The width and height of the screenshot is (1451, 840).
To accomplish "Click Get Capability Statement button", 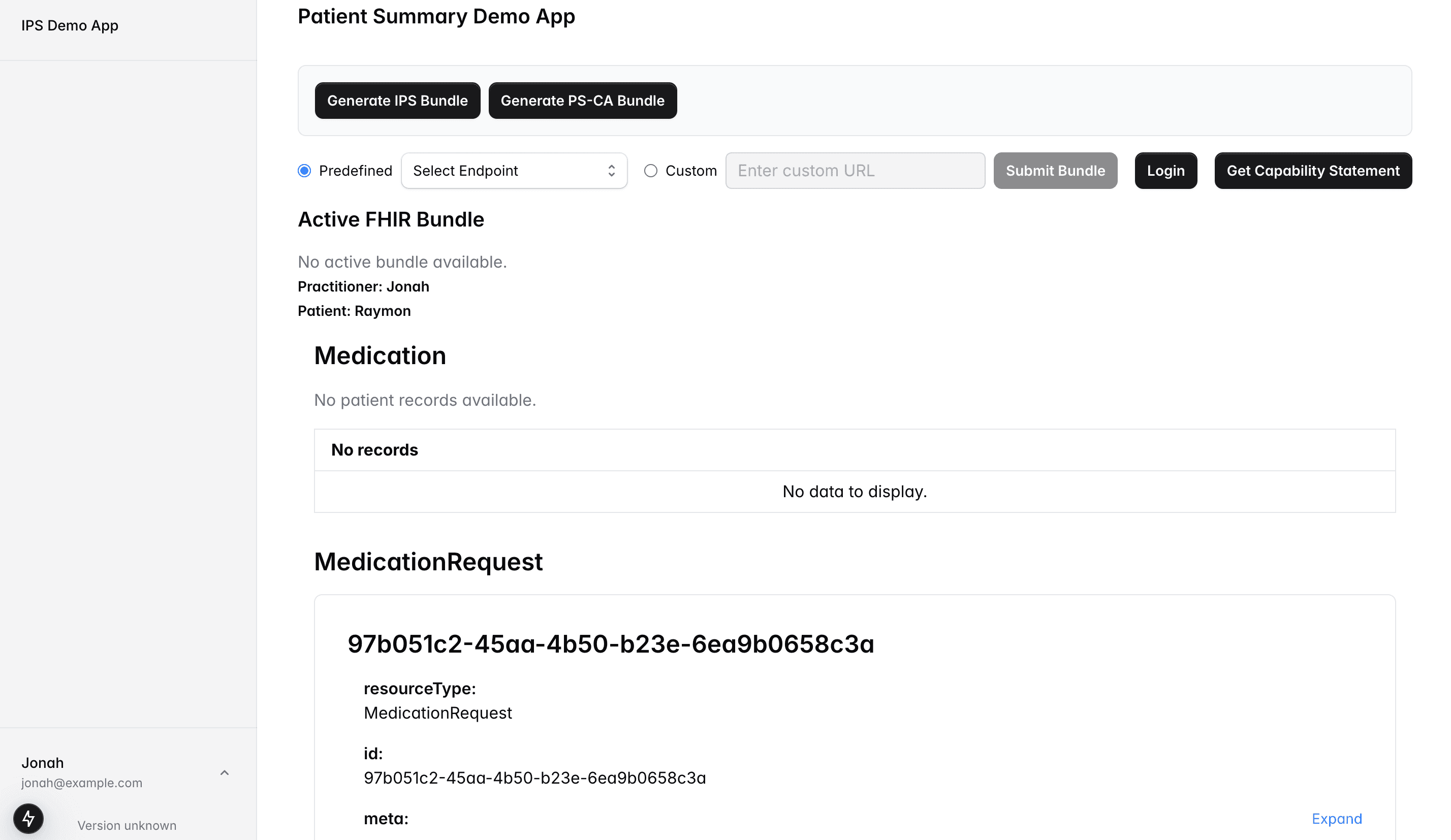I will pyautogui.click(x=1312, y=171).
